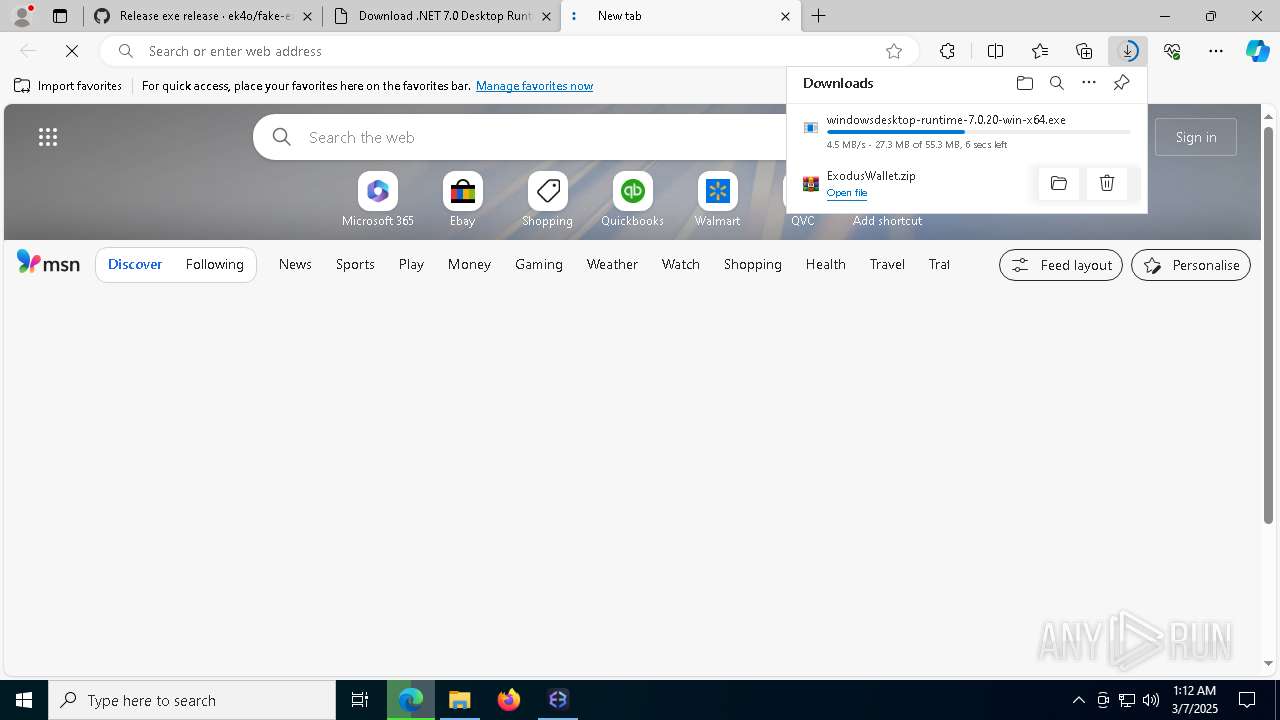Open the Microsoft 365 shortcut
The image size is (1280, 720).
click(378, 199)
